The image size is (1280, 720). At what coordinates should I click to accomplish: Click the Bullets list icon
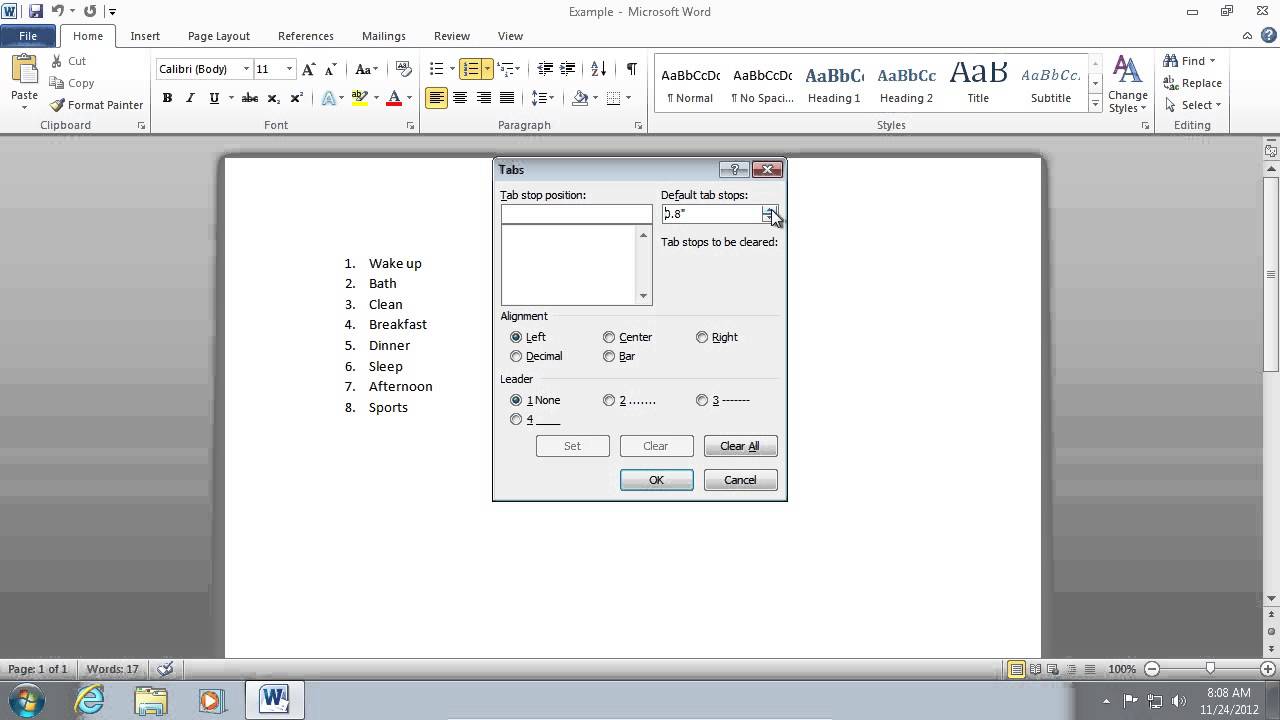point(437,69)
